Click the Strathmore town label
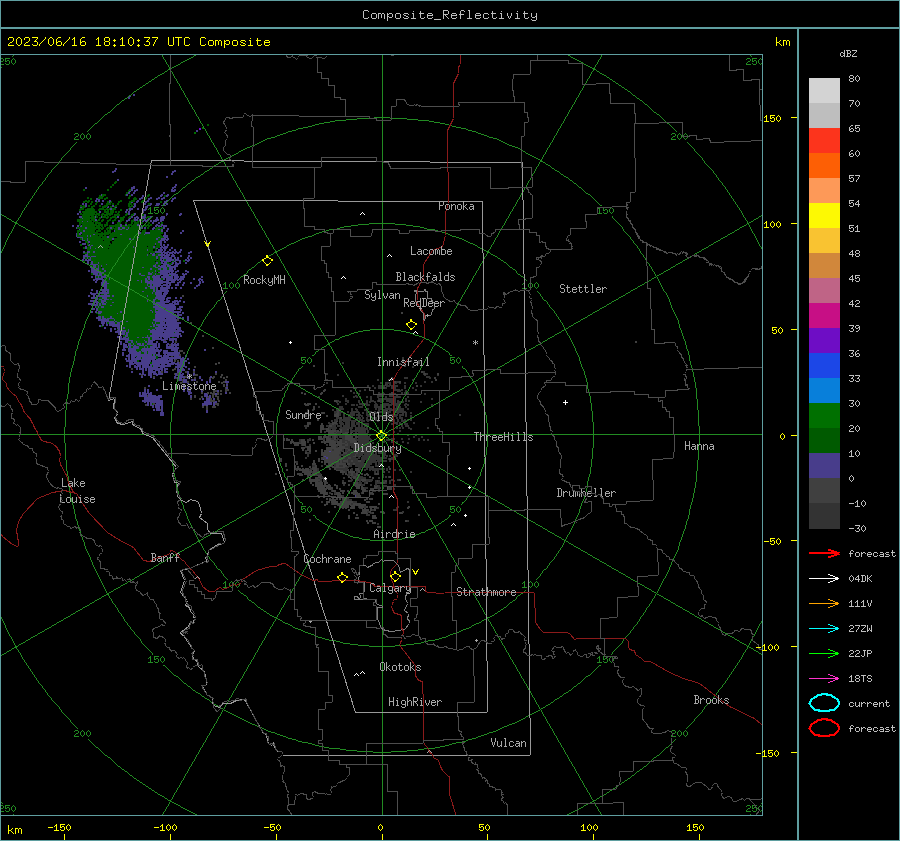Screen dimensions: 900x841 486,592
